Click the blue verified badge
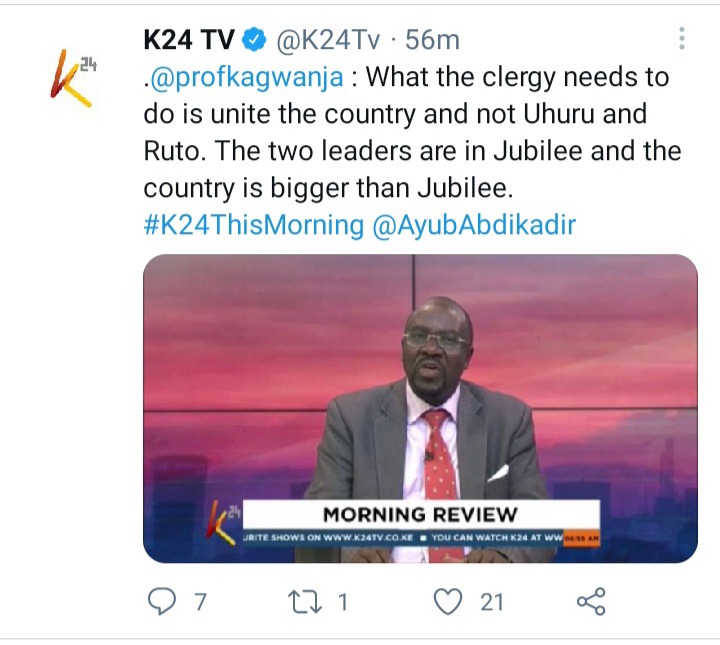This screenshot has width=720, height=645. pos(255,39)
